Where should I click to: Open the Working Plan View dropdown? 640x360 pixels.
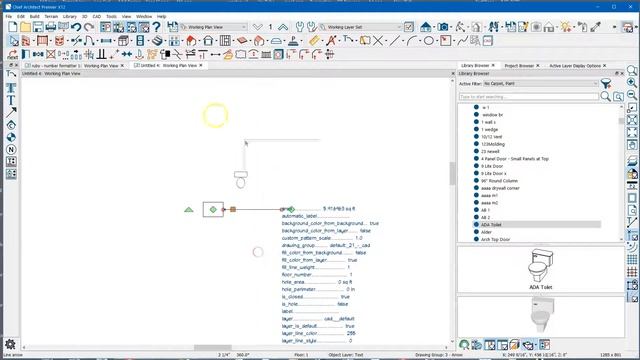click(213, 27)
